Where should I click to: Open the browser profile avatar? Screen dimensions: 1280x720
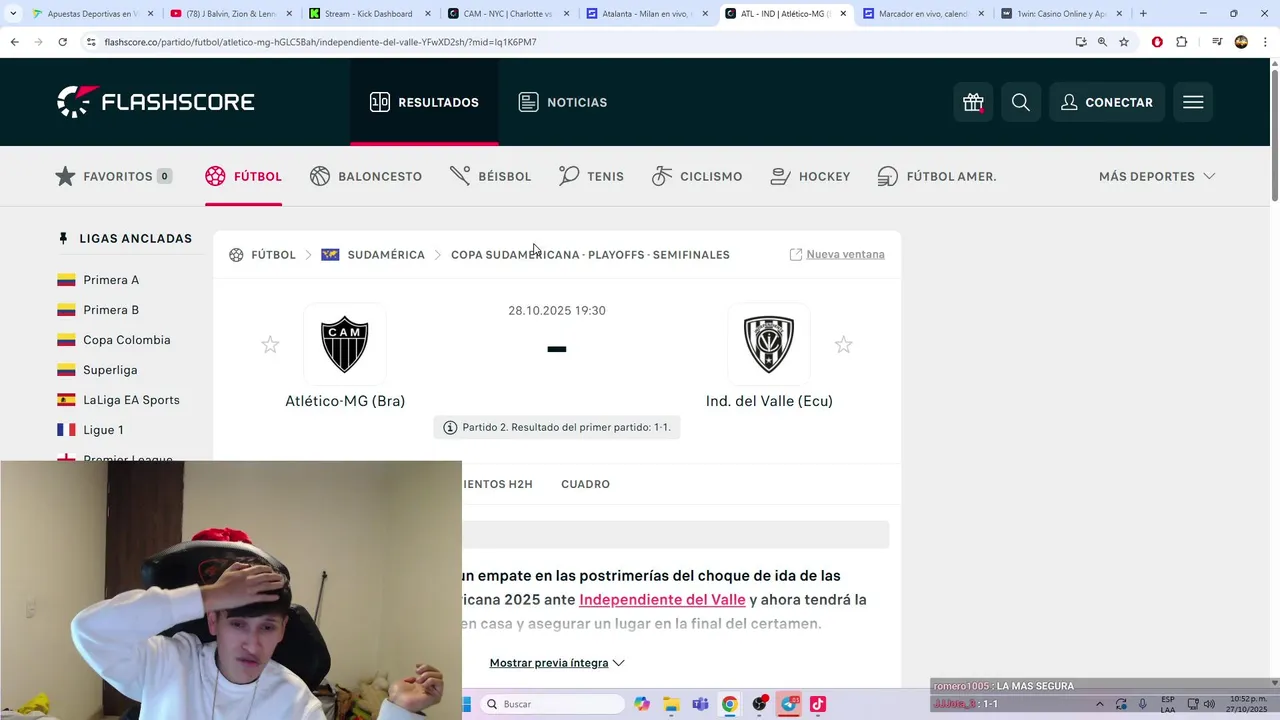click(x=1241, y=42)
